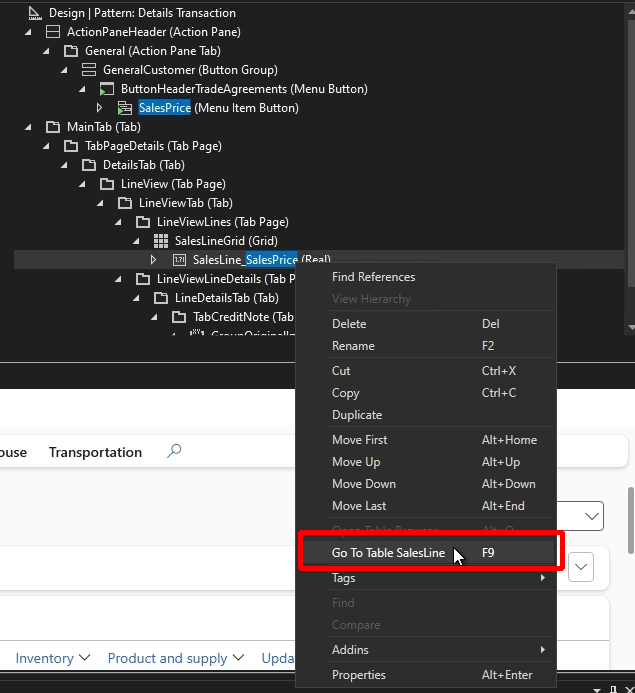Expand the SalesPrice menu item button node
This screenshot has height=693, width=635.
click(x=100, y=108)
